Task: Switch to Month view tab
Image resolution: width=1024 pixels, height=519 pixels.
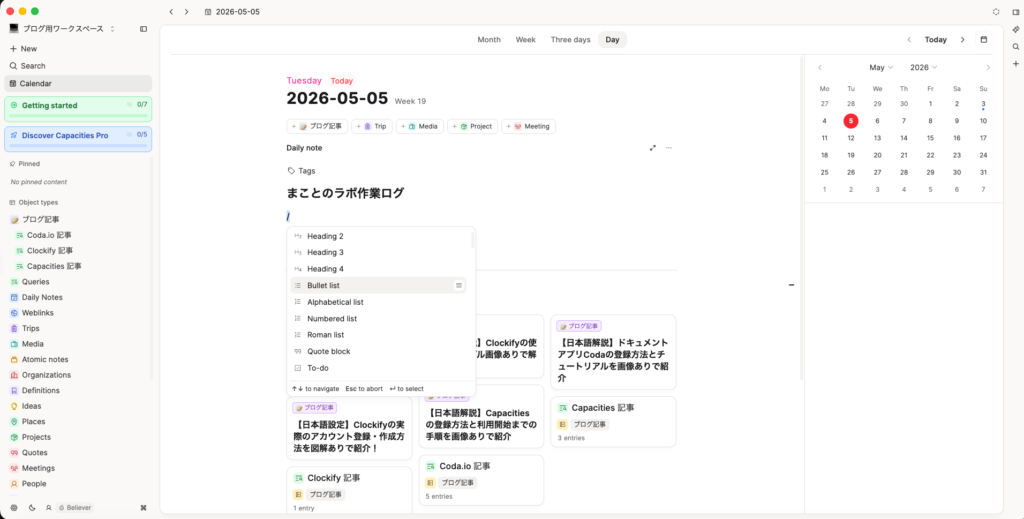Action: tap(488, 40)
